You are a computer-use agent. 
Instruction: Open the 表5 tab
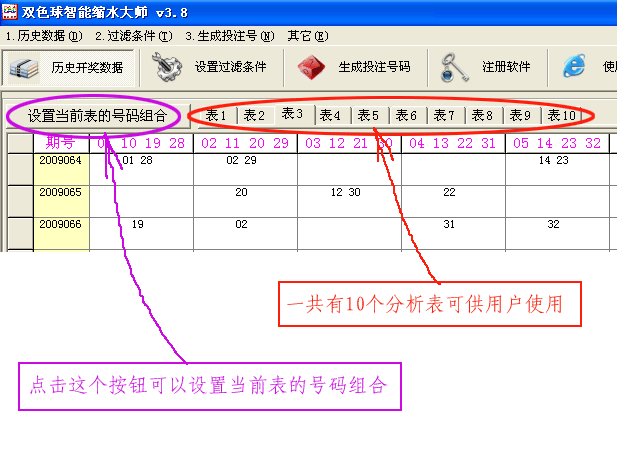point(368,115)
